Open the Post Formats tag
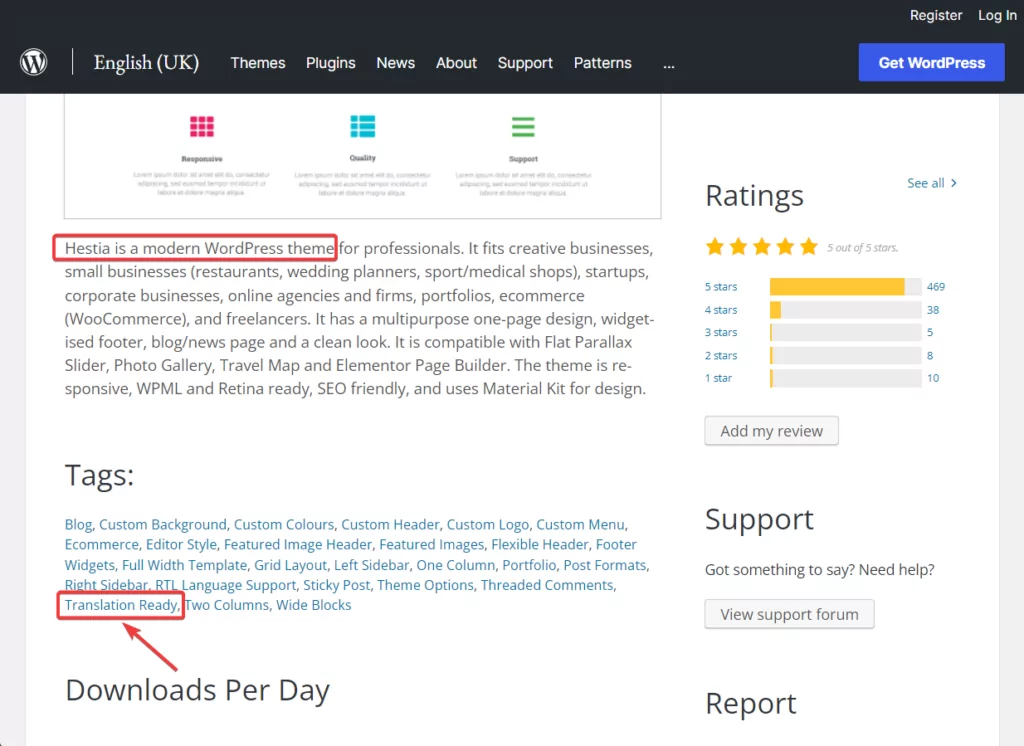Image resolution: width=1024 pixels, height=746 pixels. tap(605, 565)
